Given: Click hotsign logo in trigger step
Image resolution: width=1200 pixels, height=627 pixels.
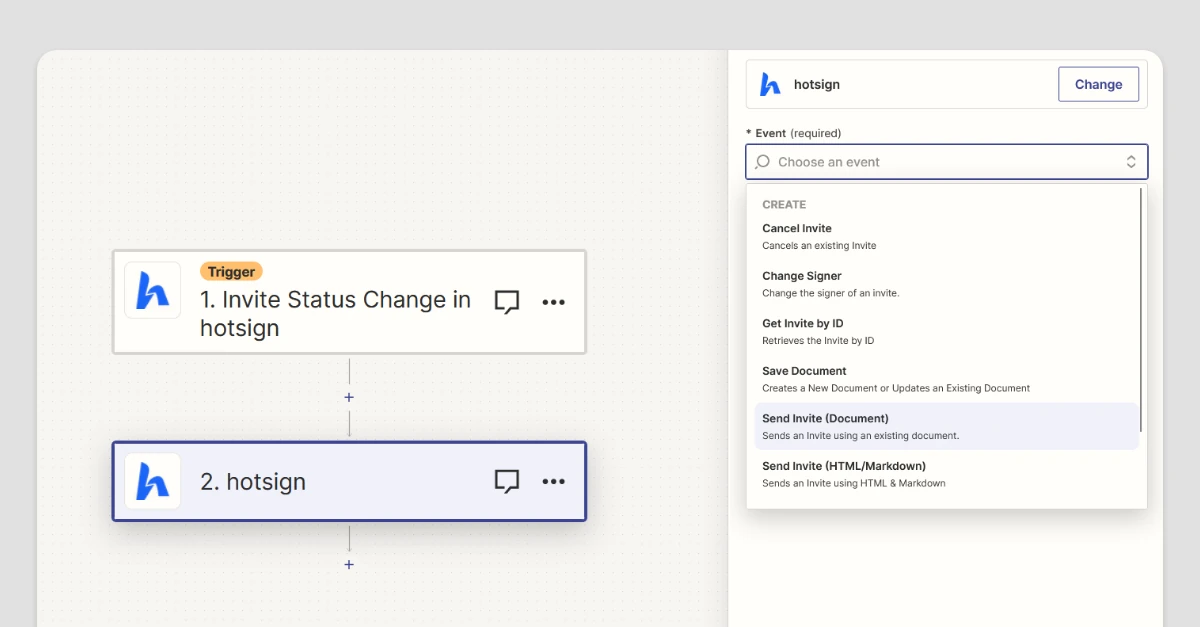Looking at the screenshot, I should [x=152, y=290].
